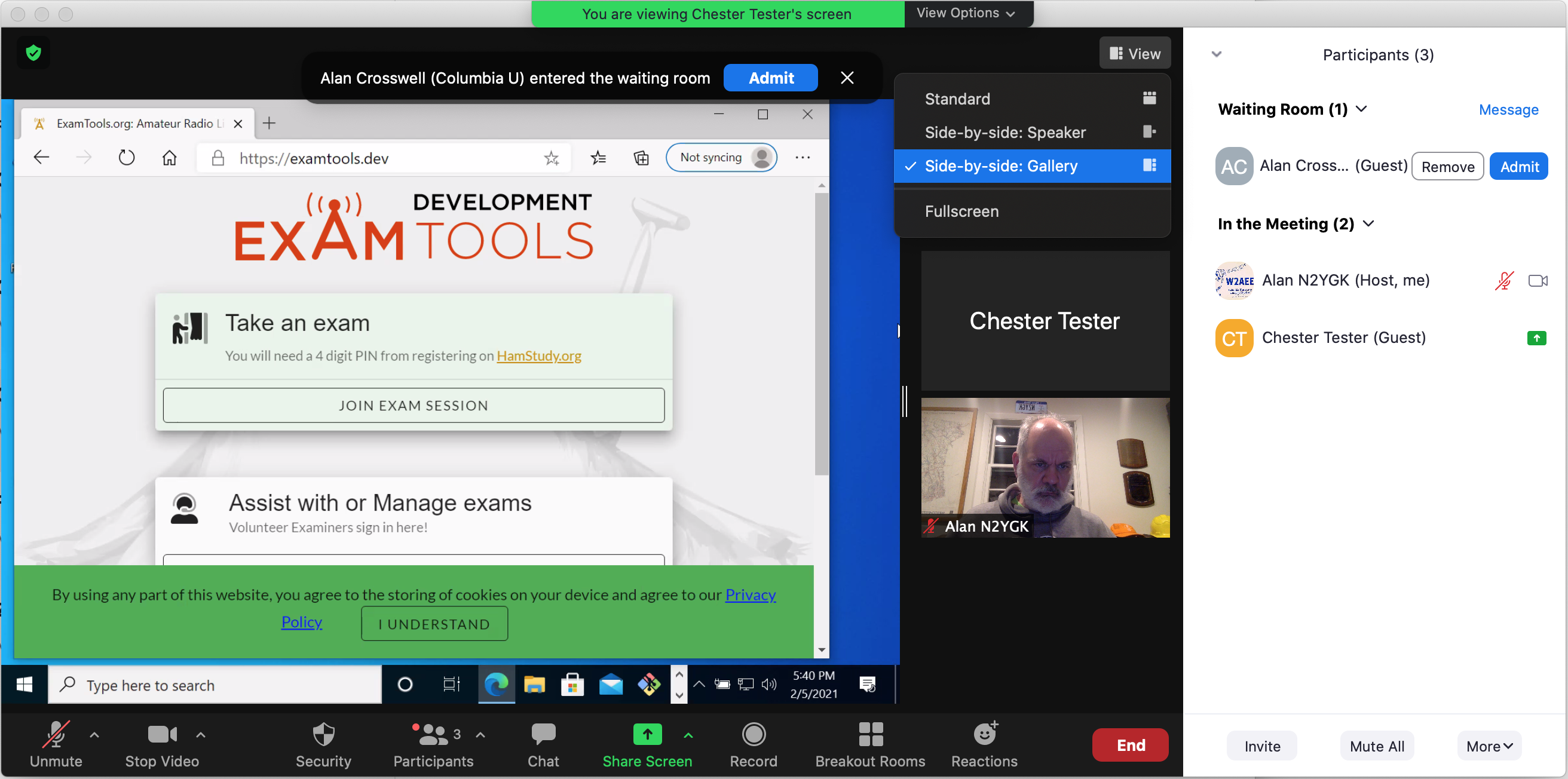Click the Mute All button
Viewport: 1568px width, 779px height.
pyautogui.click(x=1377, y=746)
